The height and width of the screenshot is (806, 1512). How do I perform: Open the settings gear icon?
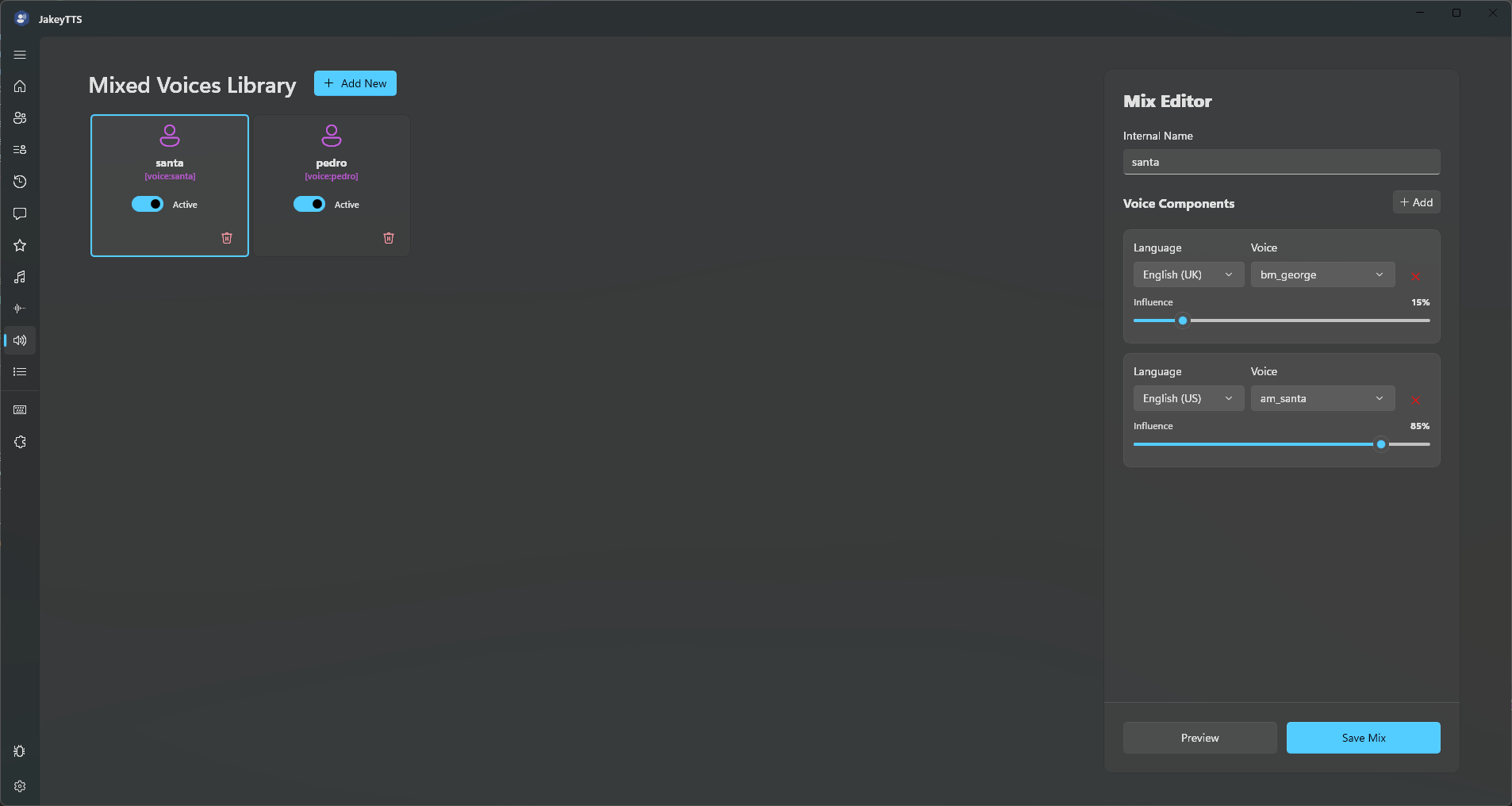(x=20, y=786)
